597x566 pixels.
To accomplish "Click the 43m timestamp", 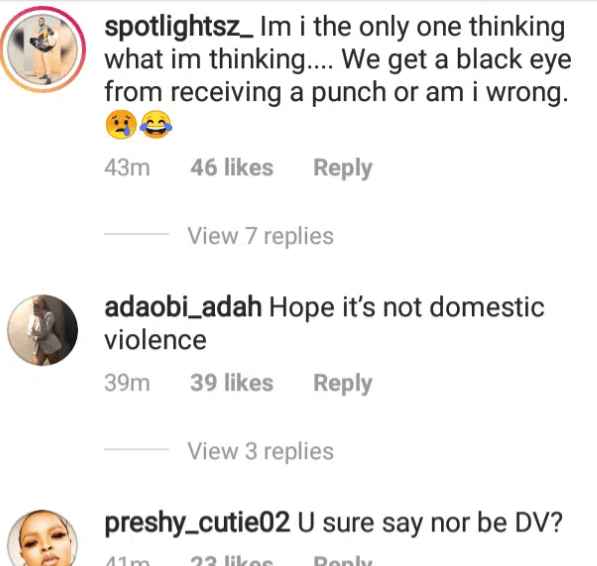I will pos(127,167).
